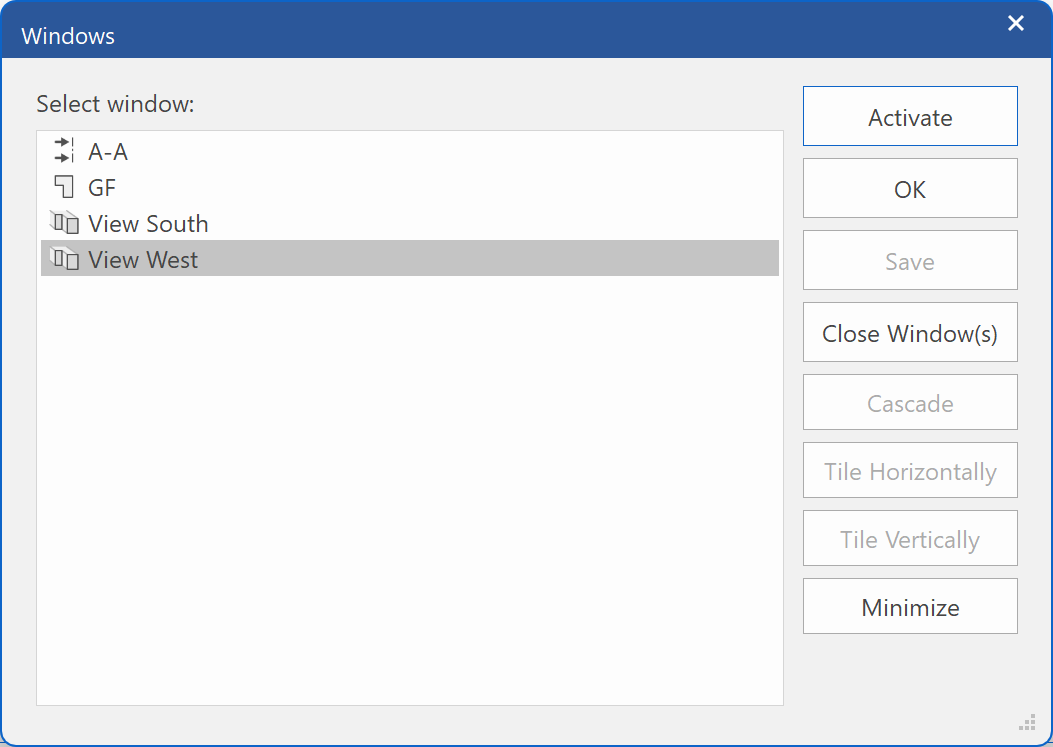
Task: Click the floor plan icon beside GF
Action: point(64,187)
